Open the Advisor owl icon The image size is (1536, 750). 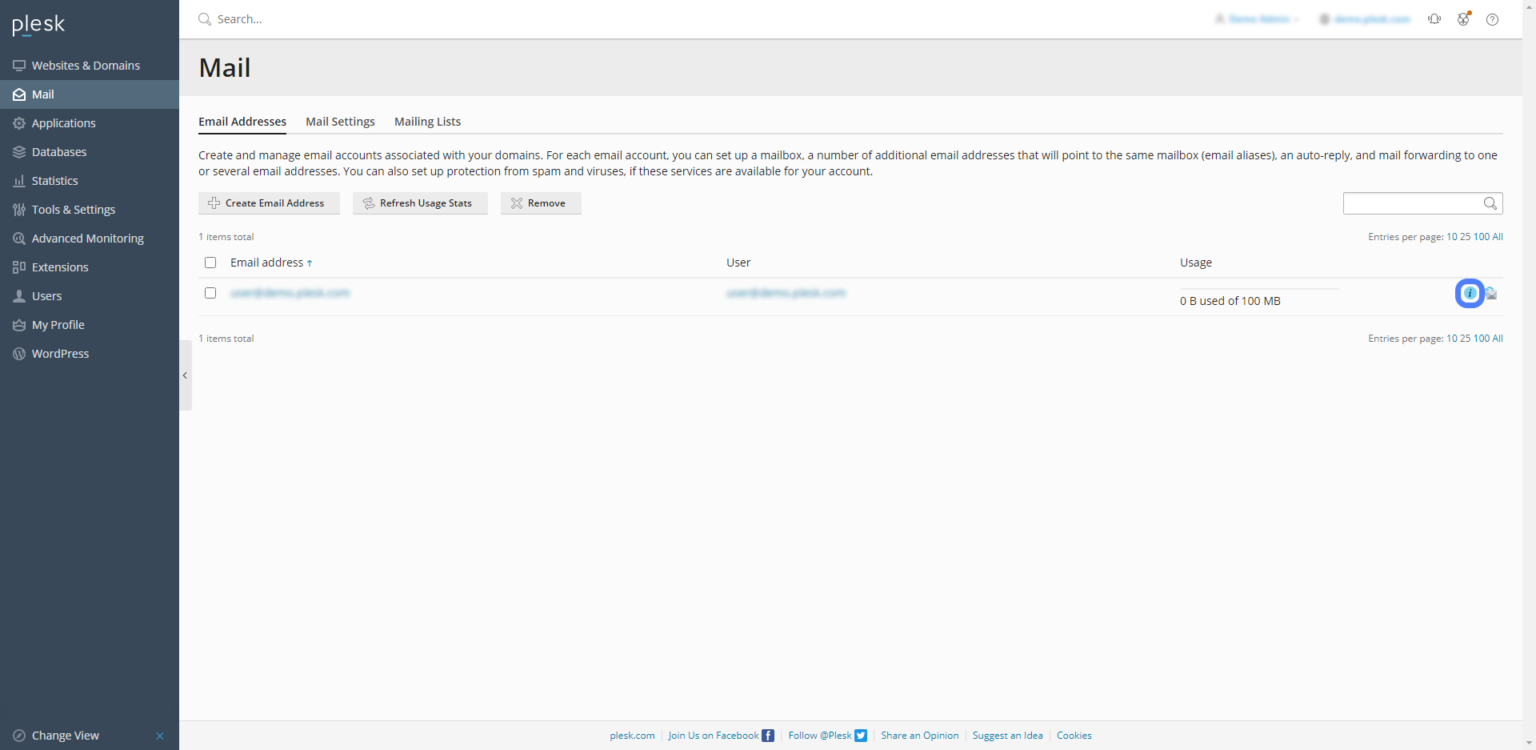[x=1464, y=19]
